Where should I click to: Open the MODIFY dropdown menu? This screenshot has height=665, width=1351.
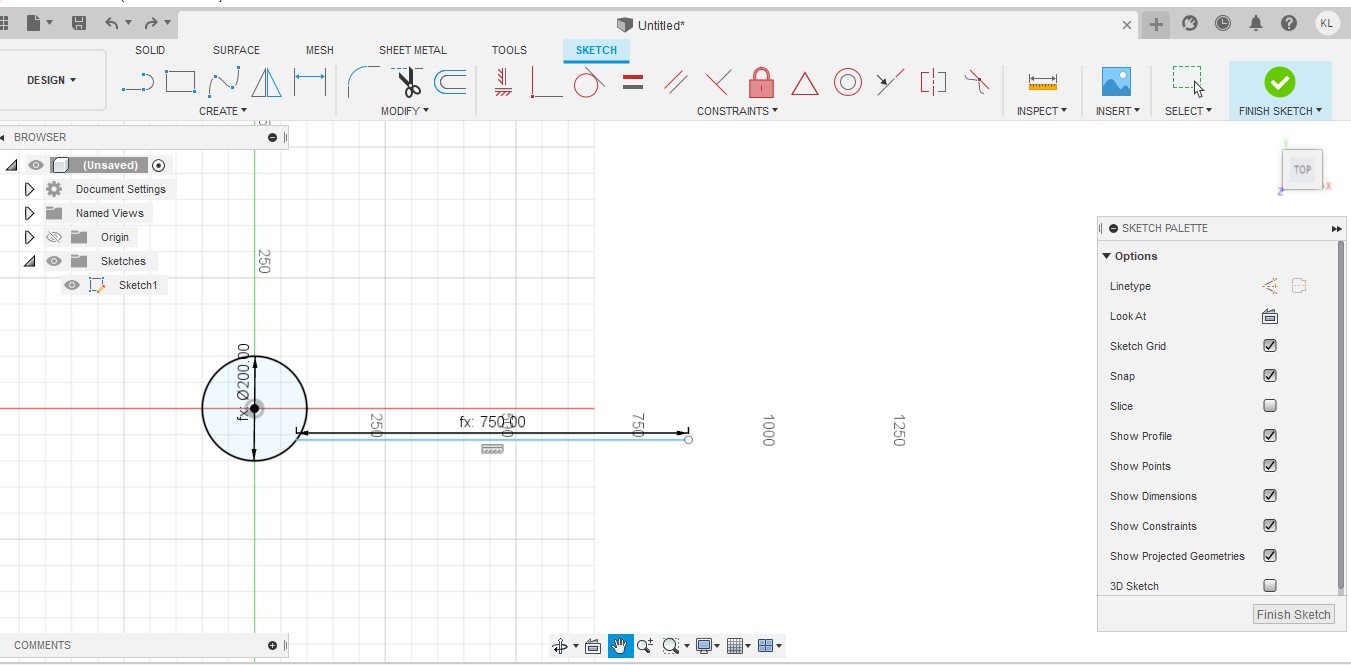(405, 111)
